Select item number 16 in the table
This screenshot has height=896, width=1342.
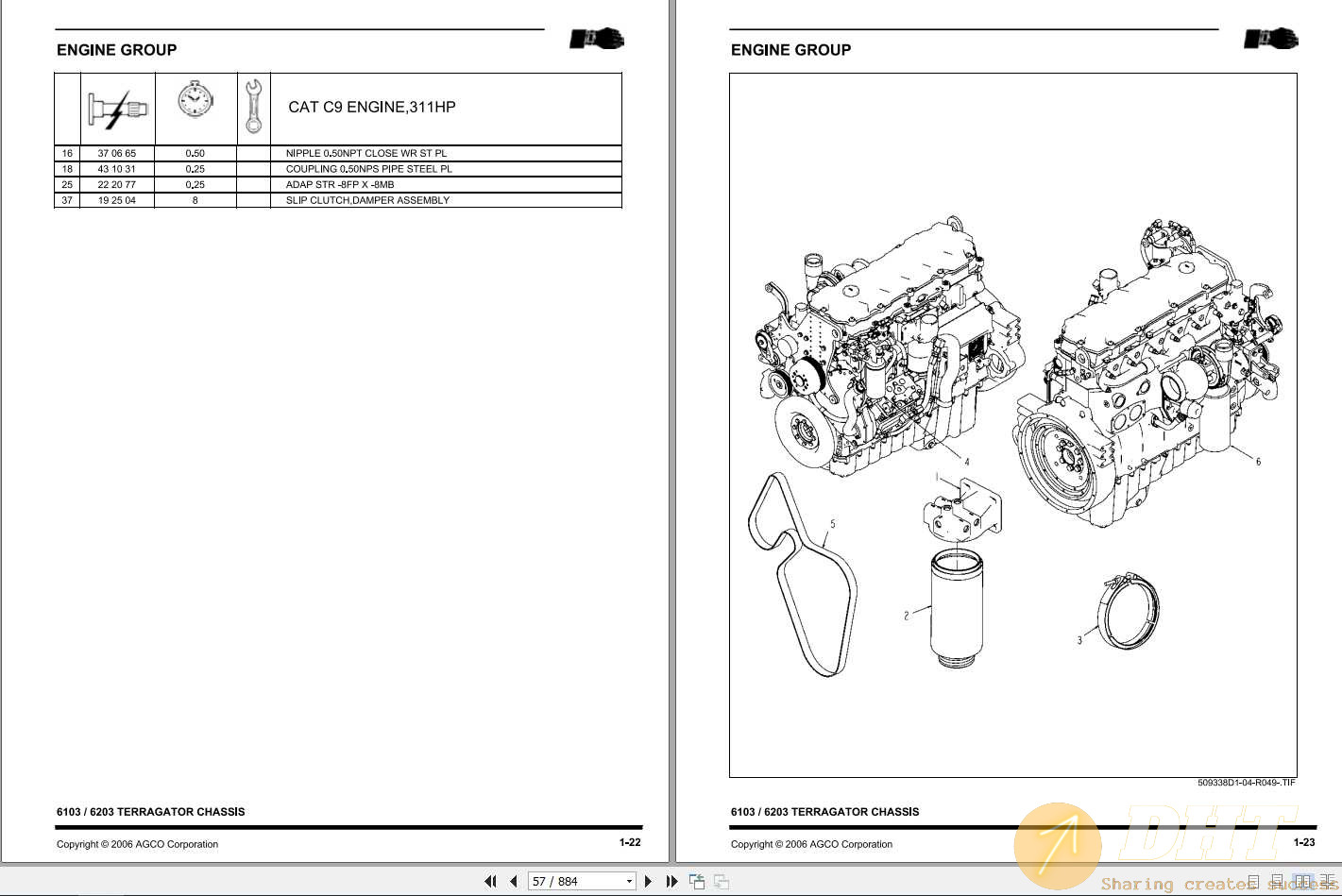pos(67,153)
